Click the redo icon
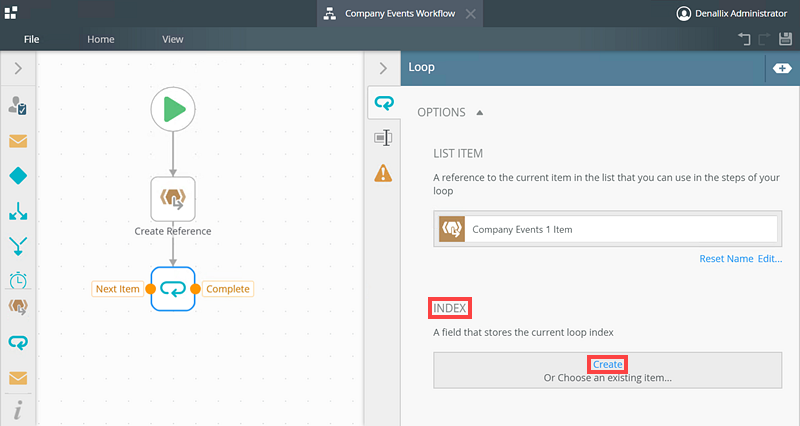The height and width of the screenshot is (426, 800). point(764,39)
